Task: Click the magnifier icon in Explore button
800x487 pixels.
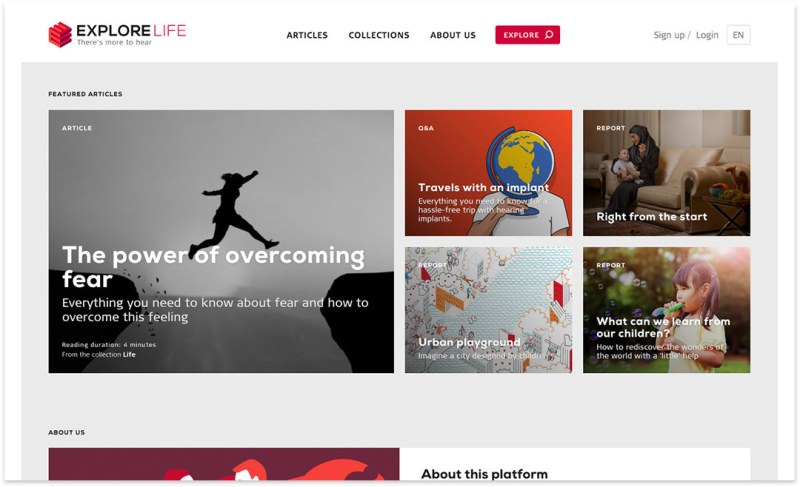Action: click(x=549, y=35)
